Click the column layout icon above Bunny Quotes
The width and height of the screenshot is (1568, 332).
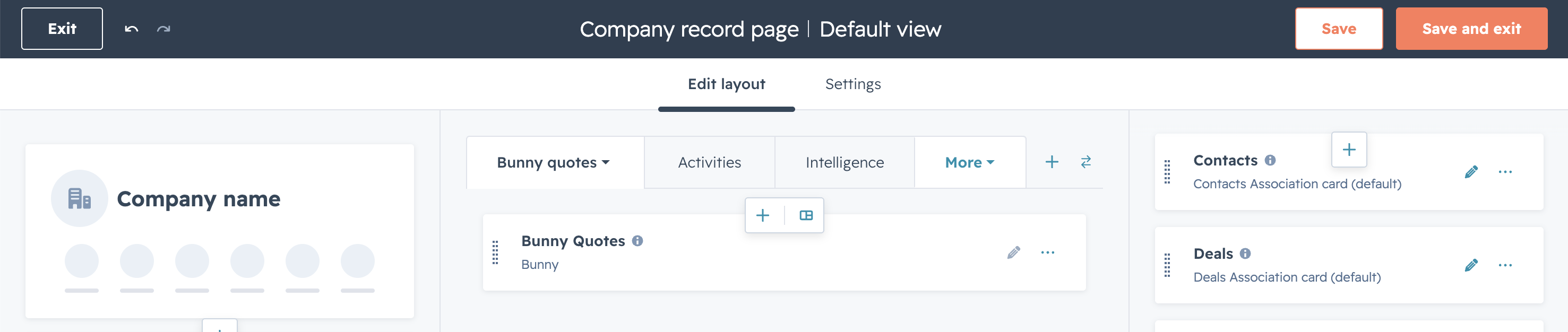tap(806, 215)
